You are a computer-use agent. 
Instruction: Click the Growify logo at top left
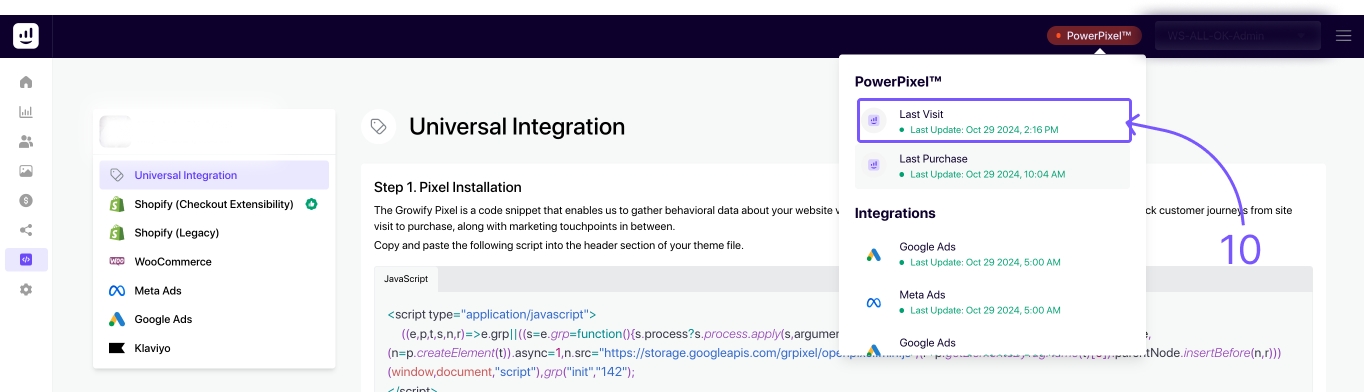tap(26, 35)
